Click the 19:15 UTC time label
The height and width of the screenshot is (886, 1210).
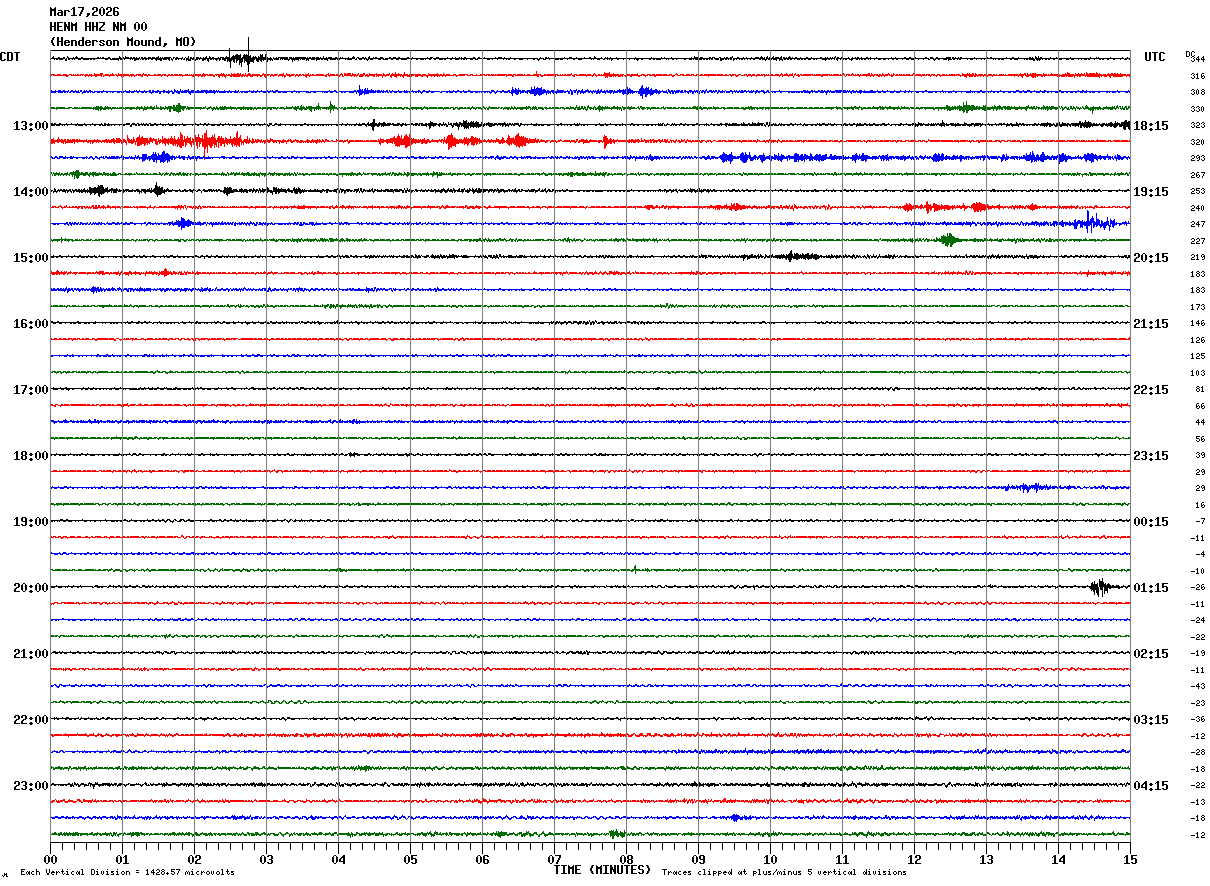tap(1151, 191)
